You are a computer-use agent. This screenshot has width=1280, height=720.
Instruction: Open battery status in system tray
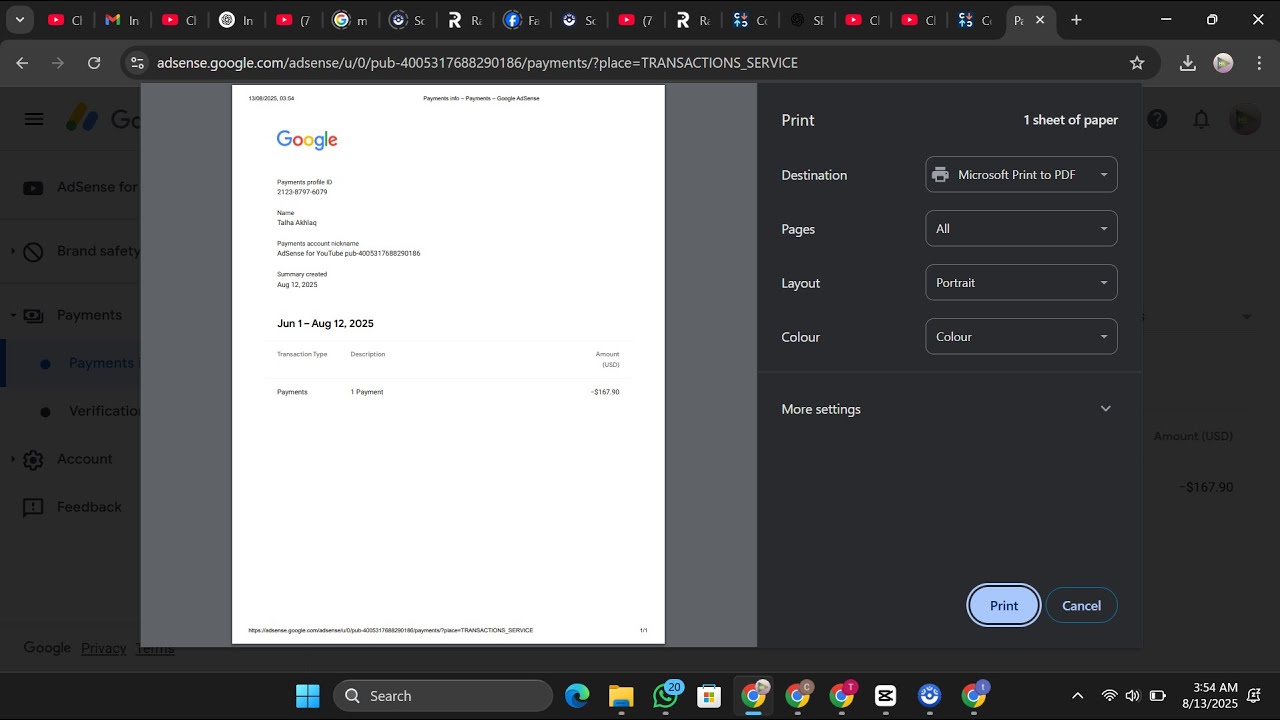1158,696
